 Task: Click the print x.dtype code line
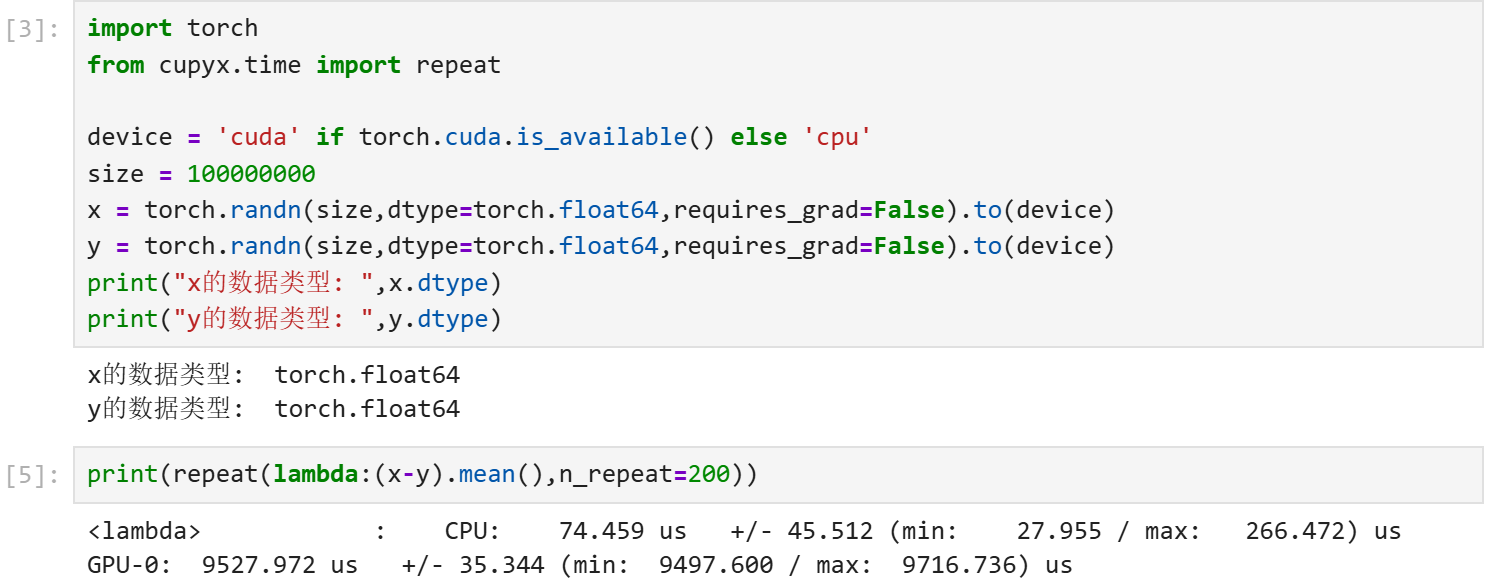tap(294, 283)
